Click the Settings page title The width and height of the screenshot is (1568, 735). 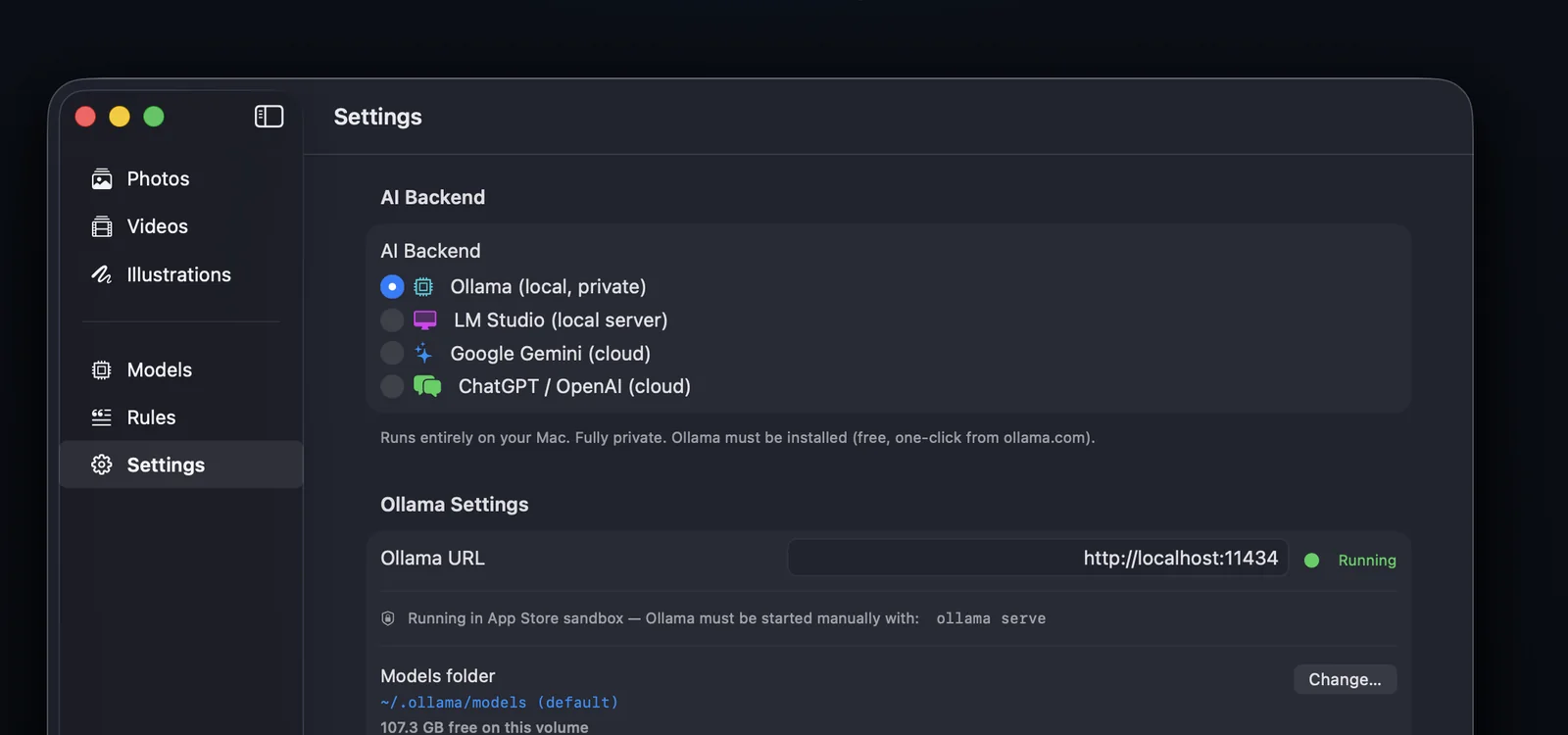(378, 117)
